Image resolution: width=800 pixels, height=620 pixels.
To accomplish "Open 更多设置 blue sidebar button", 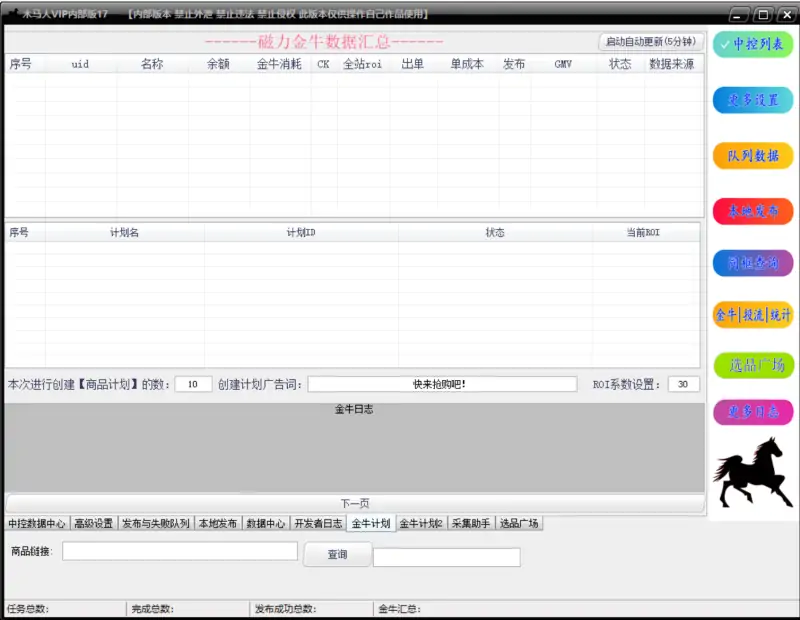I will pyautogui.click(x=753, y=100).
